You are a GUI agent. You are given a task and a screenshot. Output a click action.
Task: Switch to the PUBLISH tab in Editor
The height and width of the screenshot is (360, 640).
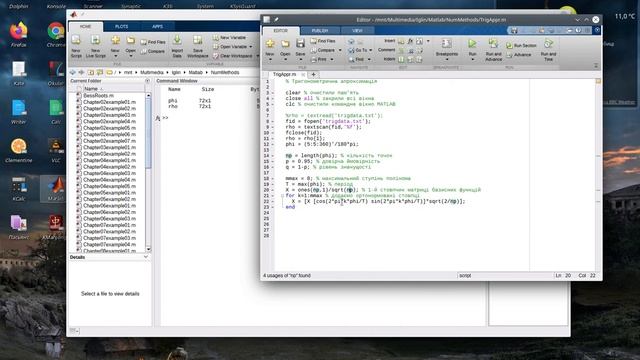(x=320, y=31)
